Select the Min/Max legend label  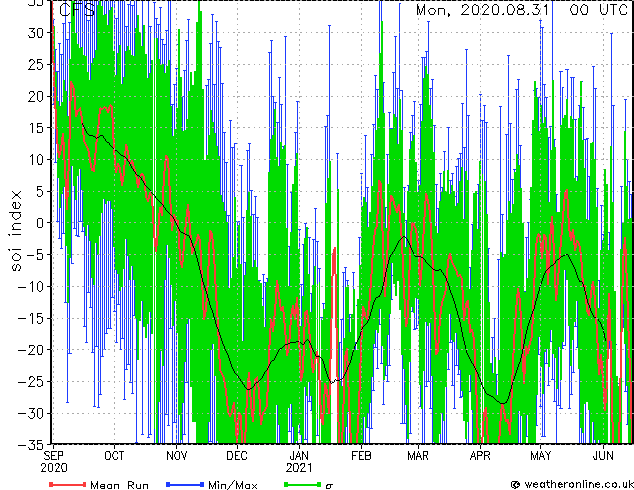(x=232, y=485)
